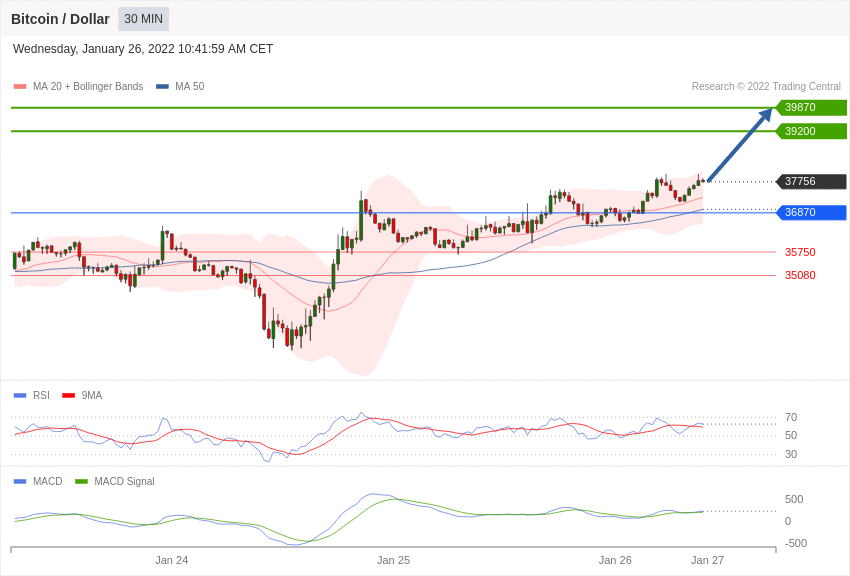This screenshot has width=850, height=576.
Task: Click the Bitcoin / Dollar chart title
Action: tap(60, 19)
